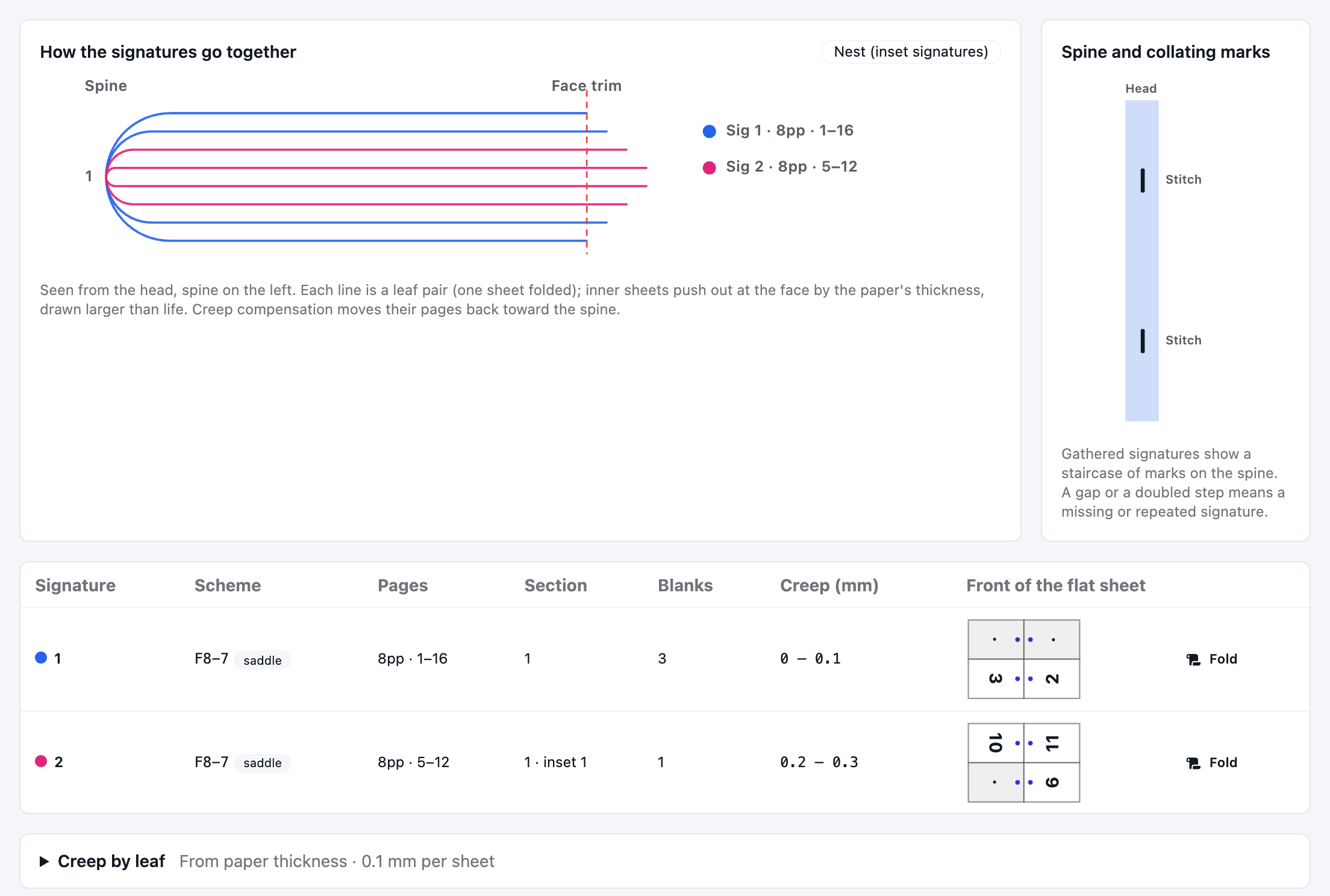Click blue dot in signature 1 table row
Viewport: 1330px width, 896px height.
(x=41, y=658)
